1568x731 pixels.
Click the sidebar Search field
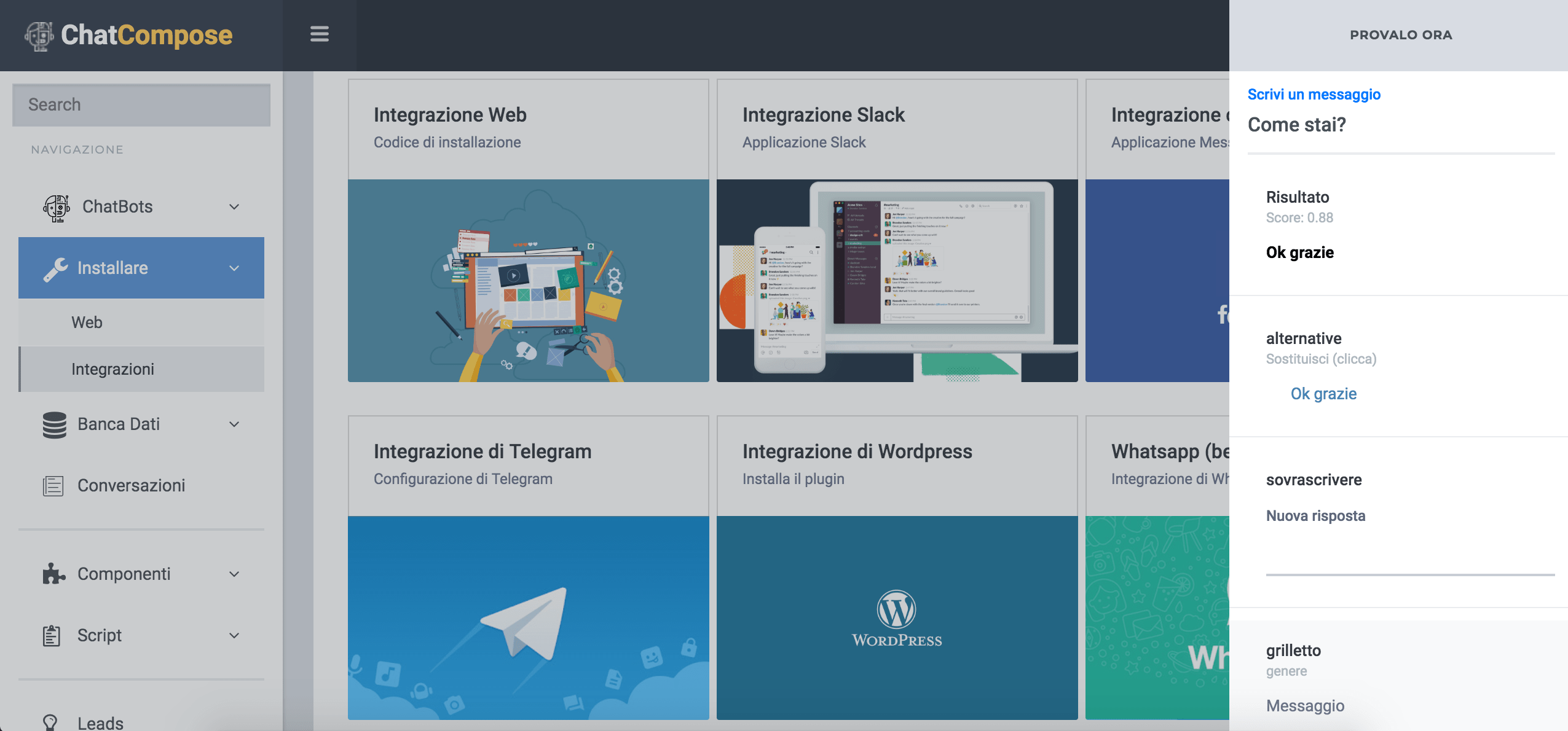click(x=141, y=105)
